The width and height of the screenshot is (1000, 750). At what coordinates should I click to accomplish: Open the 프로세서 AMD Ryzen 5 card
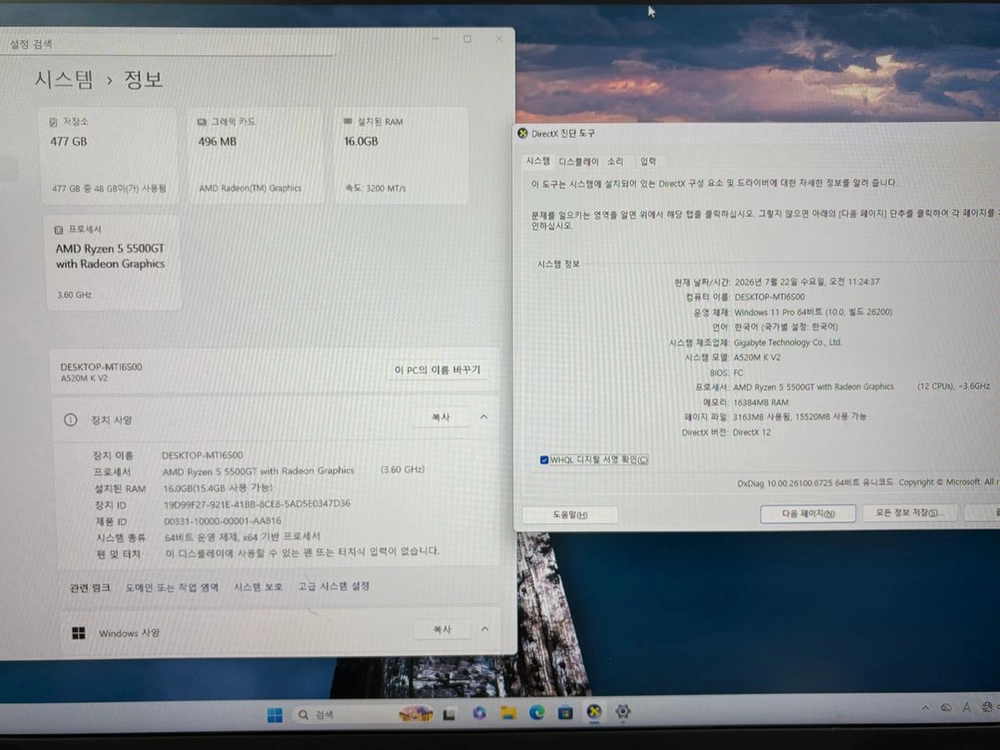point(112,262)
